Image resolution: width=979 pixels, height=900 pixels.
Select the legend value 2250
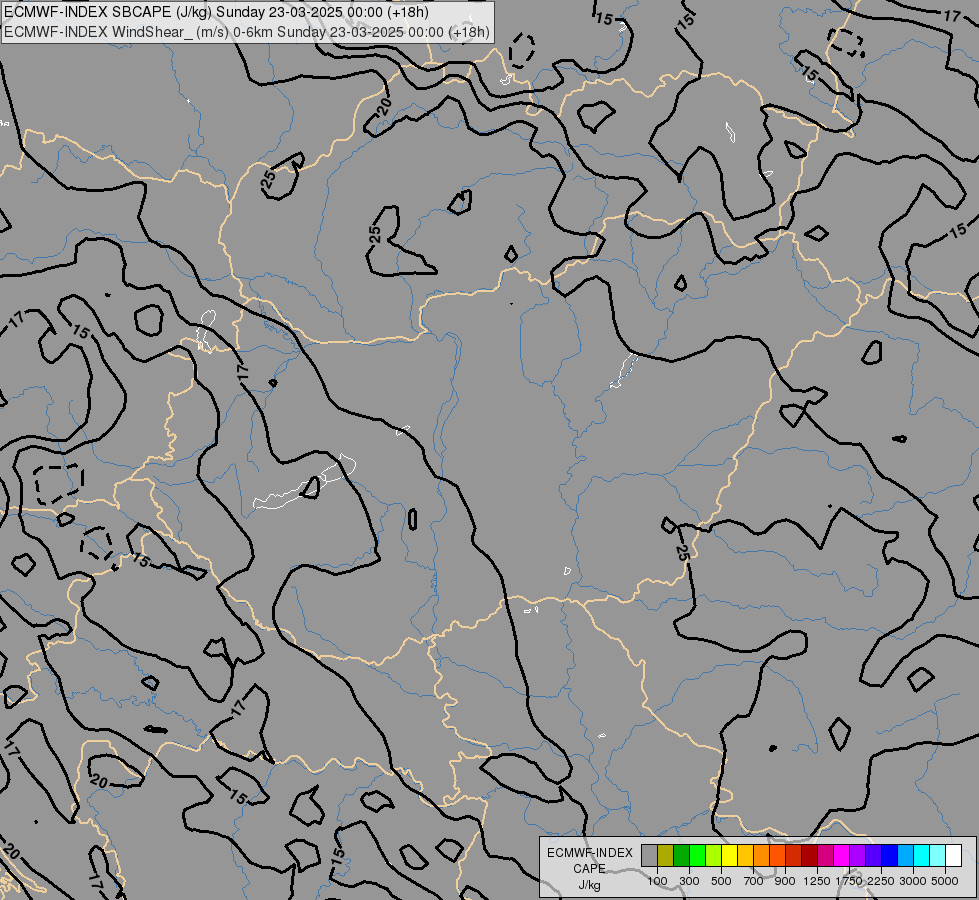click(881, 881)
